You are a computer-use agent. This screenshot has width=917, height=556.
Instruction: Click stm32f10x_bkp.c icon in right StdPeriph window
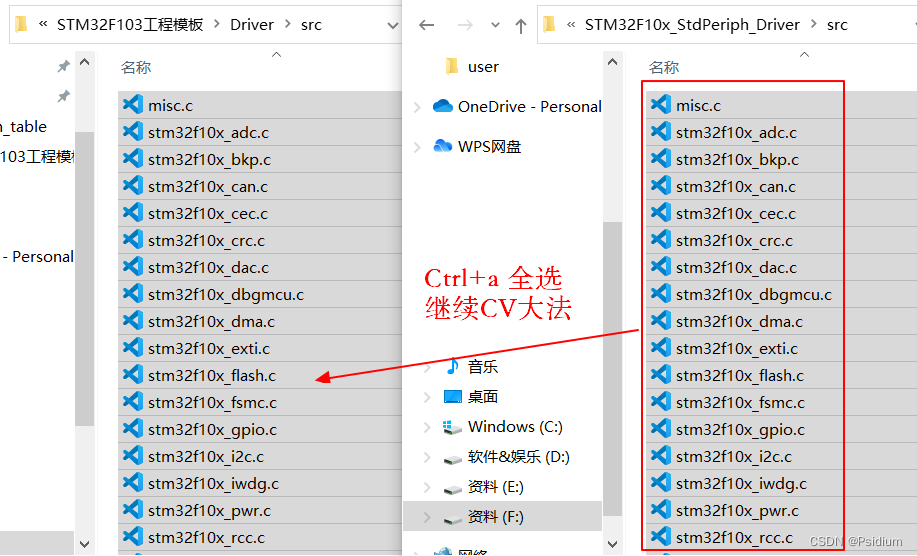pos(661,158)
